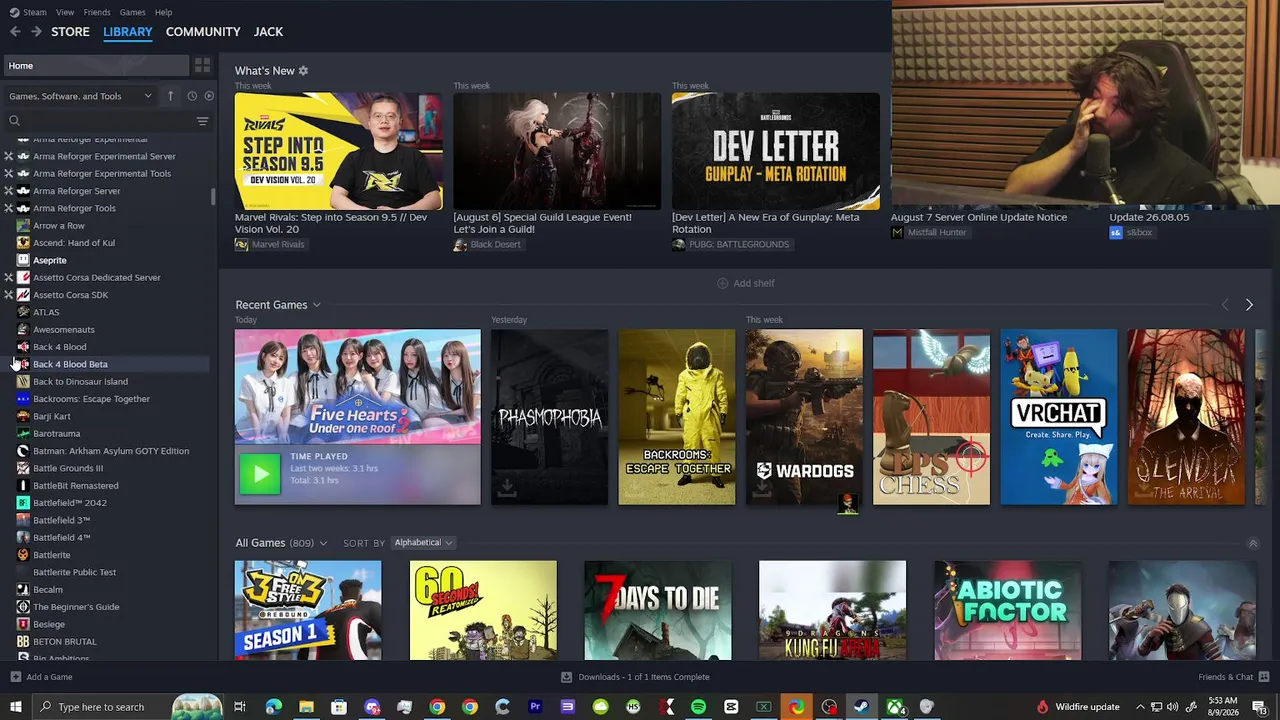Open Downloads status at the bottom
Image resolution: width=1280 pixels, height=720 pixels.
pos(635,677)
